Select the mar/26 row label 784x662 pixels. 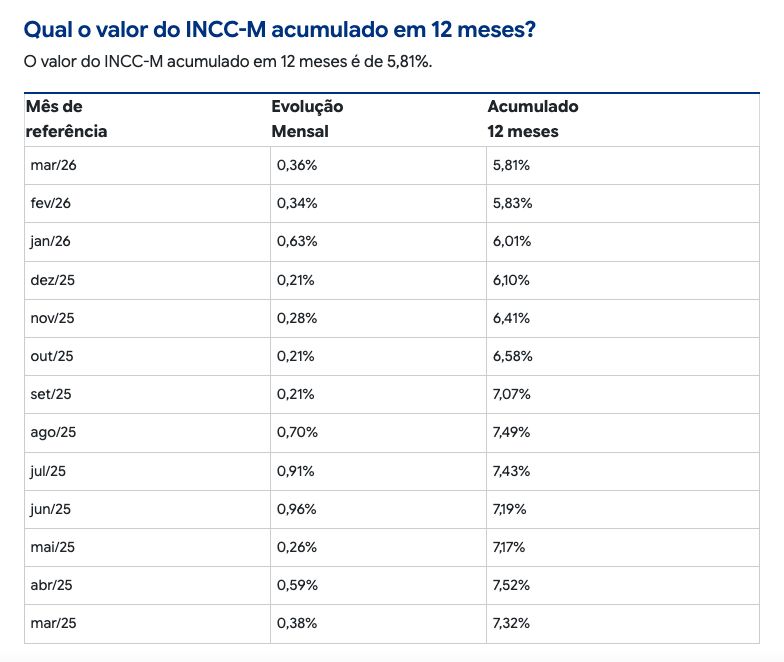click(54, 165)
